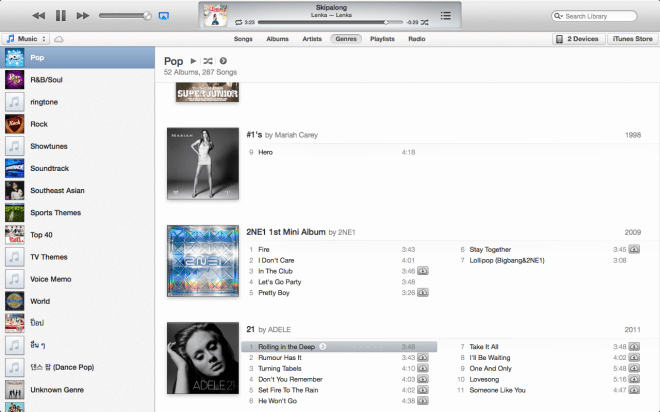The width and height of the screenshot is (660, 412).
Task: Click the Search Library field
Action: tap(598, 16)
